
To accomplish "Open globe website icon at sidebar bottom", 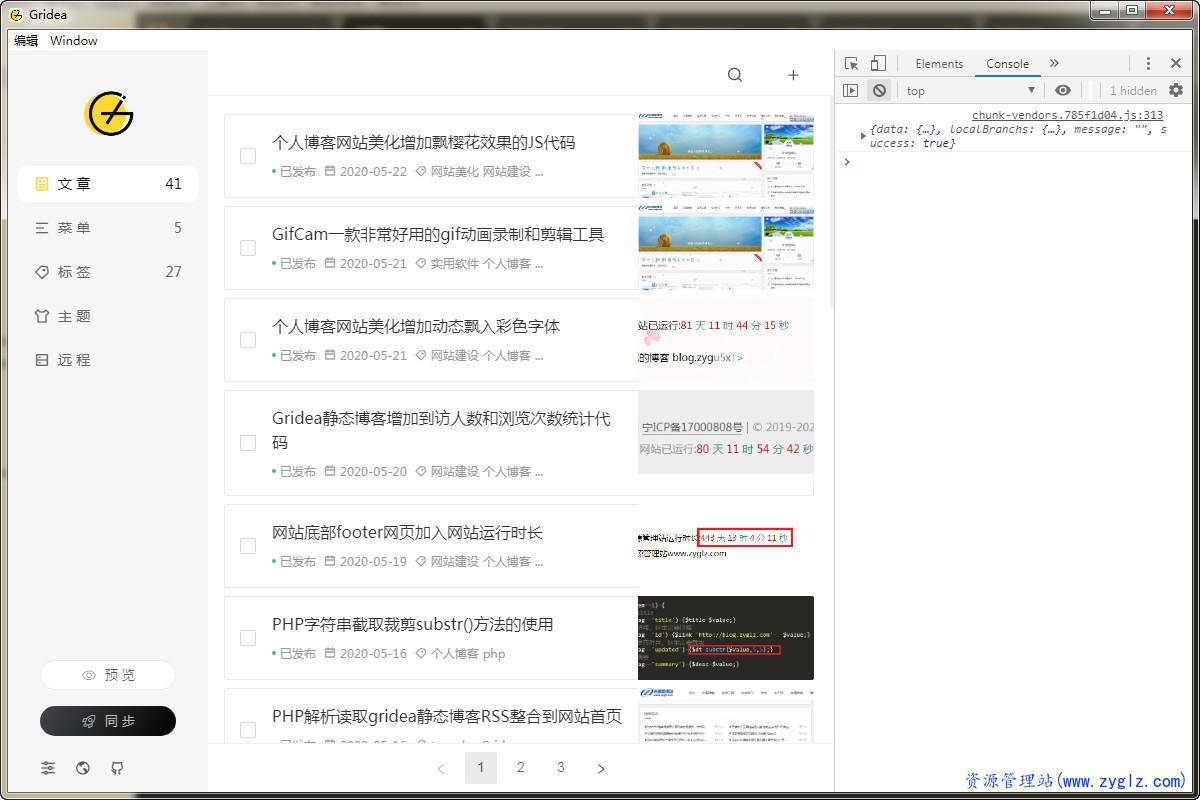I will coord(83,768).
